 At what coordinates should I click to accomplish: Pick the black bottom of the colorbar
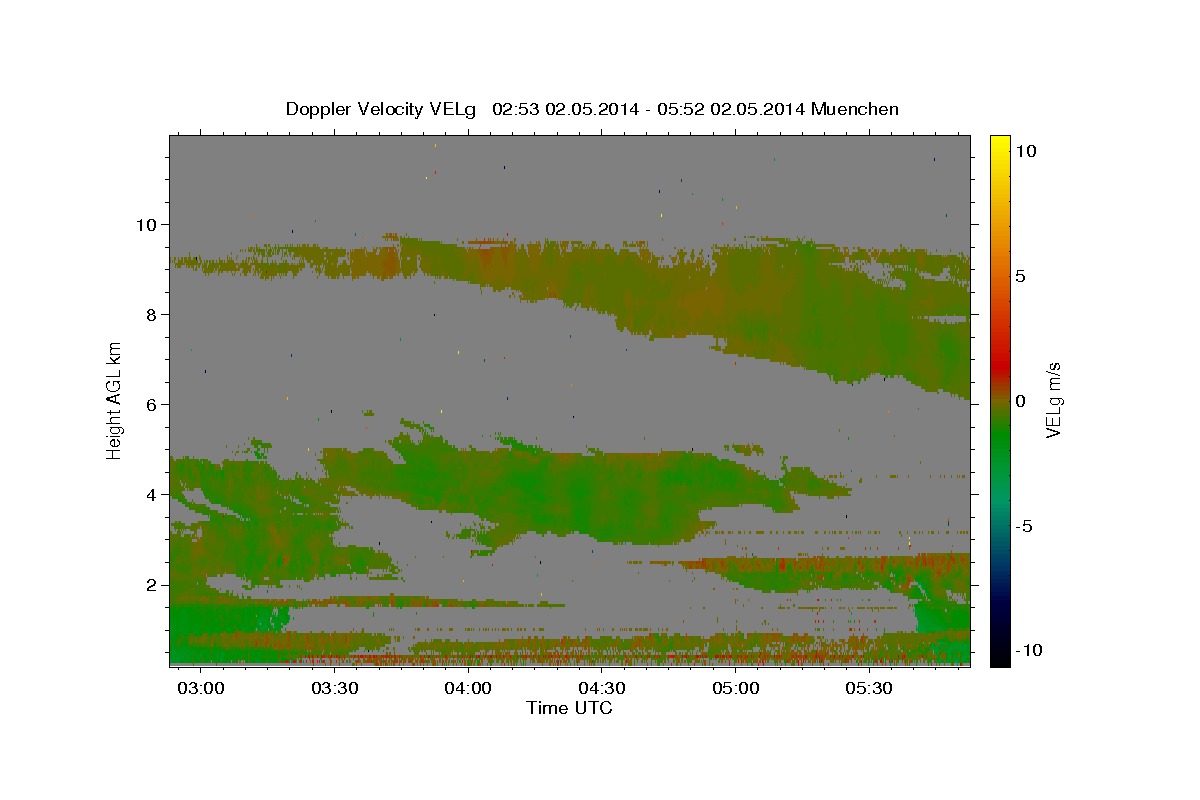click(999, 658)
